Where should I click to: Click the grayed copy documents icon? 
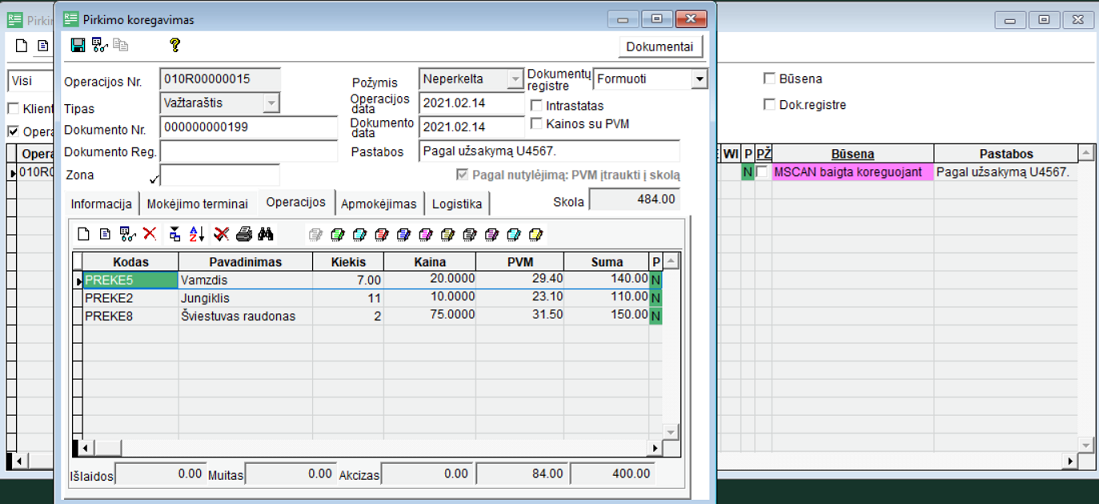point(121,46)
